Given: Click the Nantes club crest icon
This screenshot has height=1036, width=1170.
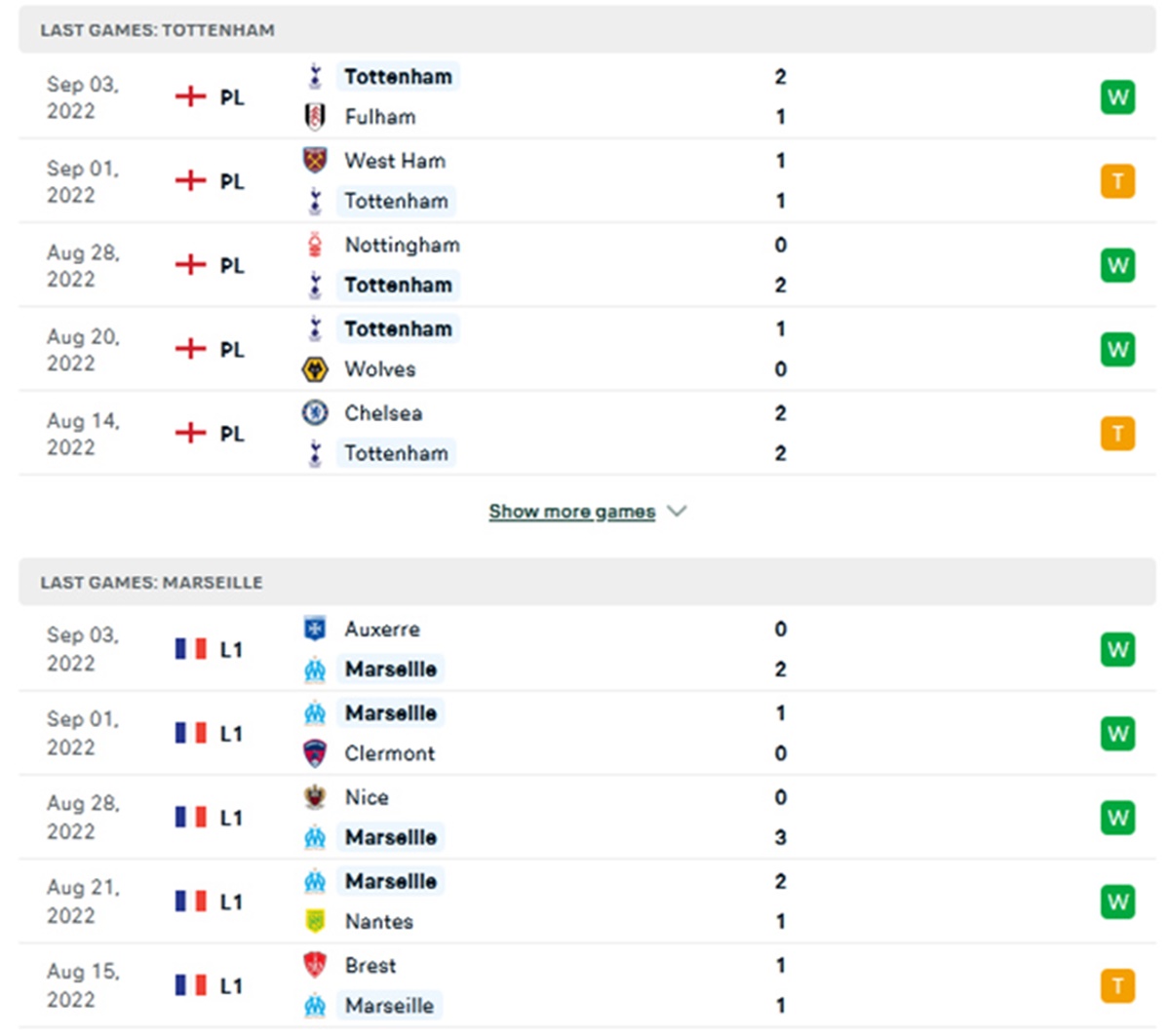Looking at the screenshot, I should [x=315, y=921].
